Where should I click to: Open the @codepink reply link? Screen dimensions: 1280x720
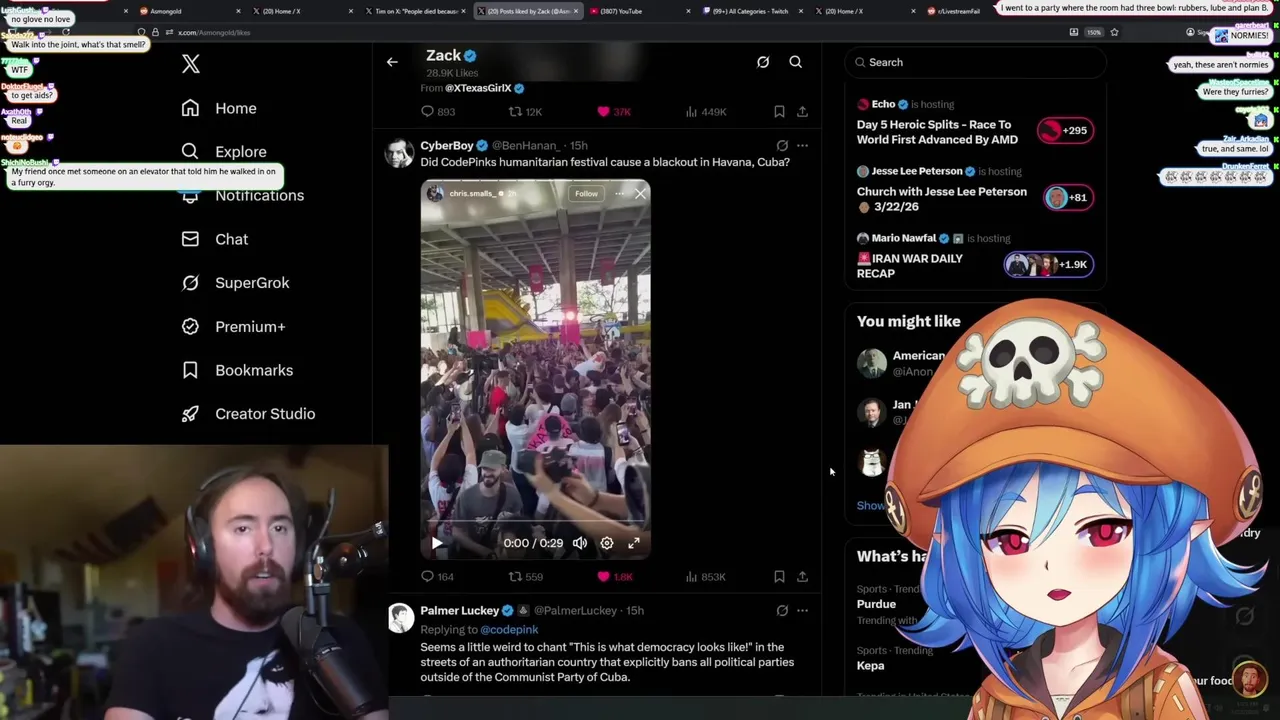[x=509, y=630]
